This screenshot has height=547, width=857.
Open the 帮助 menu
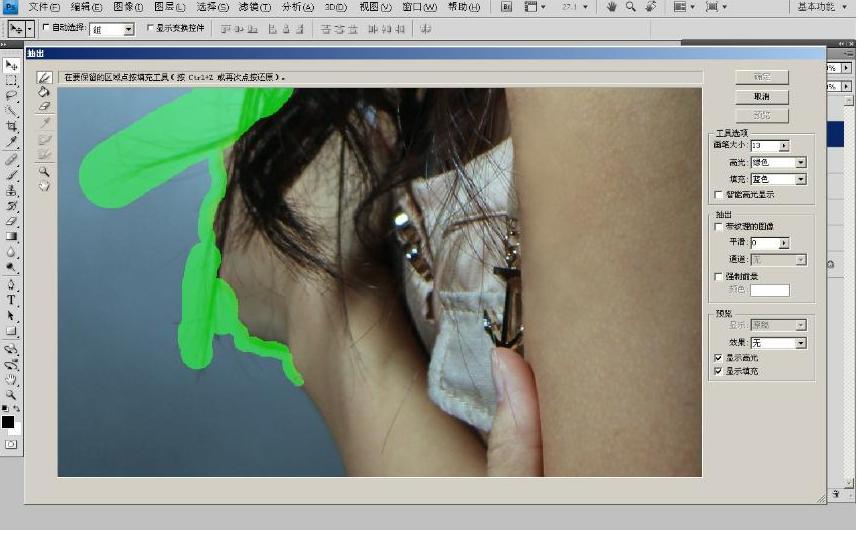coord(463,7)
